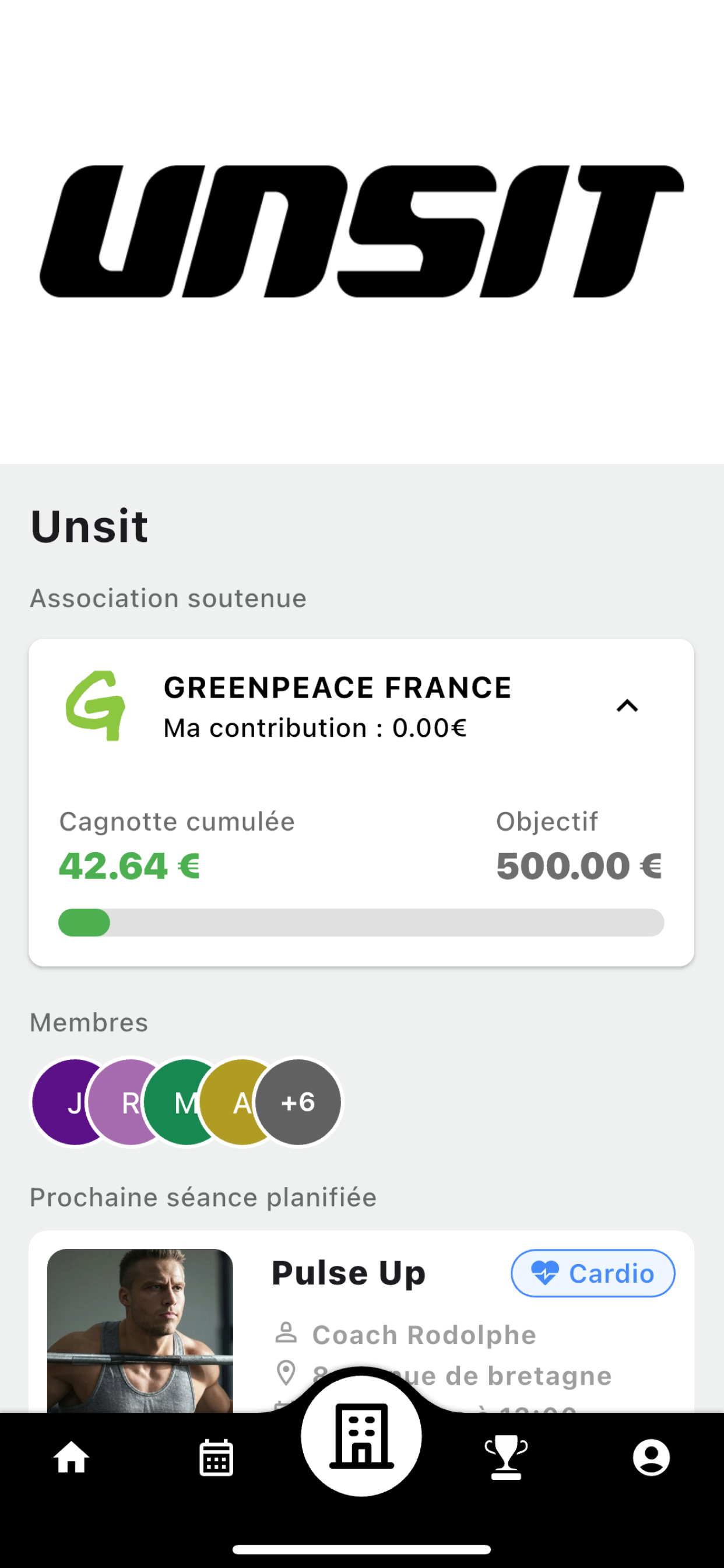
Task: Select member avatar J
Action: (x=75, y=1102)
